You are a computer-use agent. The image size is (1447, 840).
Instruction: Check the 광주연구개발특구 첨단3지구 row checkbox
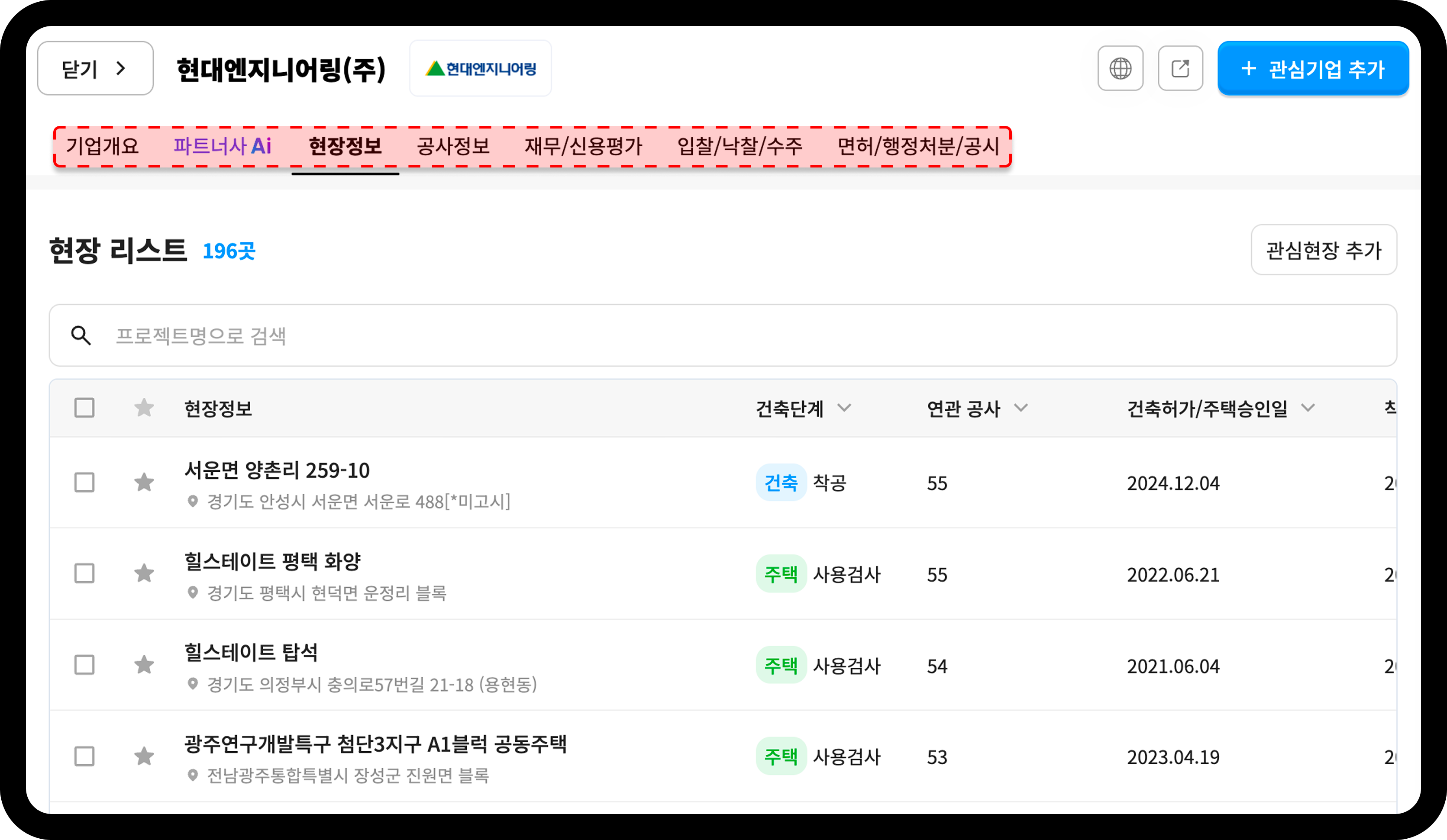coord(84,756)
